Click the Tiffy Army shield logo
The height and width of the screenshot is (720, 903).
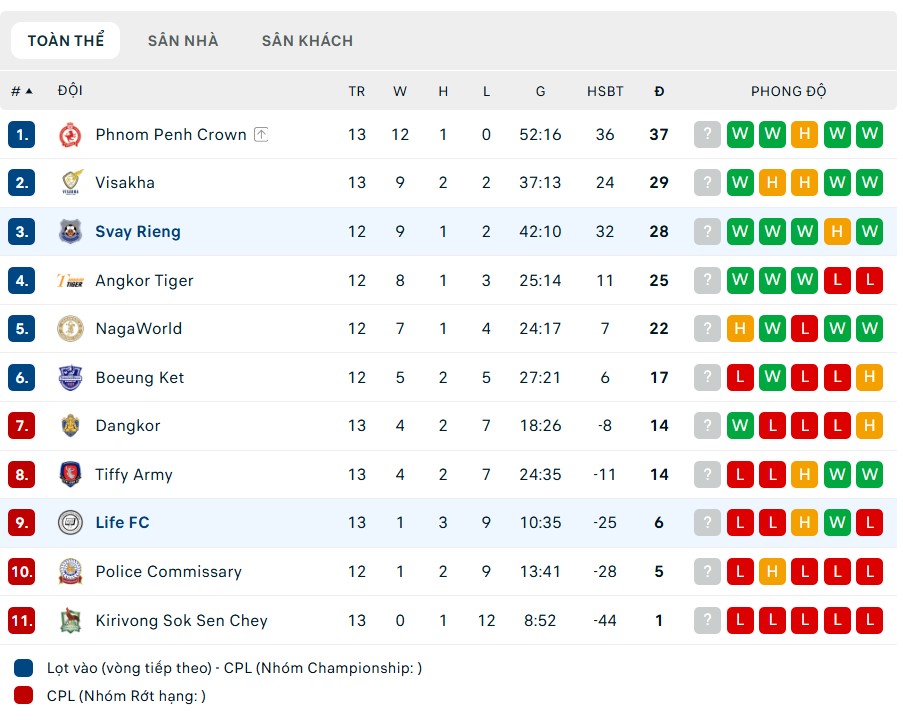pyautogui.click(x=70, y=475)
